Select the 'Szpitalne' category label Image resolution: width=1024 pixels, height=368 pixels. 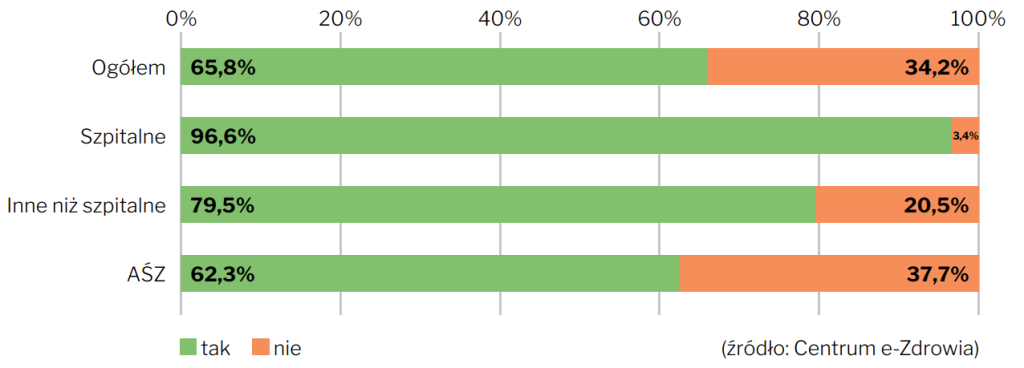click(123, 136)
